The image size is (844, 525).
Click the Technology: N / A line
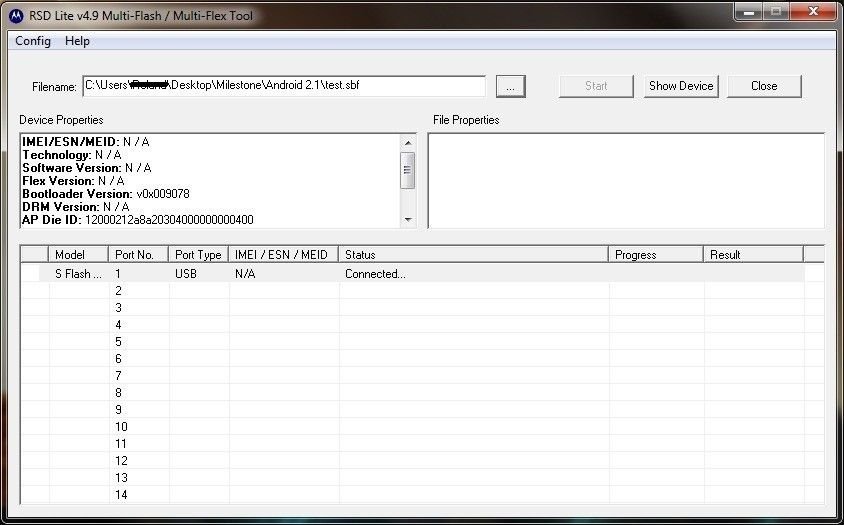72,155
